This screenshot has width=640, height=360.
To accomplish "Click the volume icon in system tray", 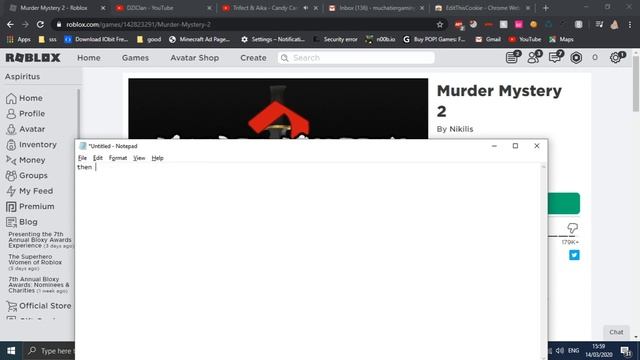I will tap(560, 351).
